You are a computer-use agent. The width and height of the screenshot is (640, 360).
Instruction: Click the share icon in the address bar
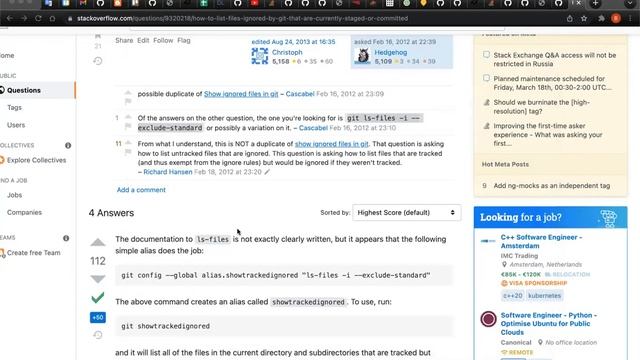tap(569, 18)
